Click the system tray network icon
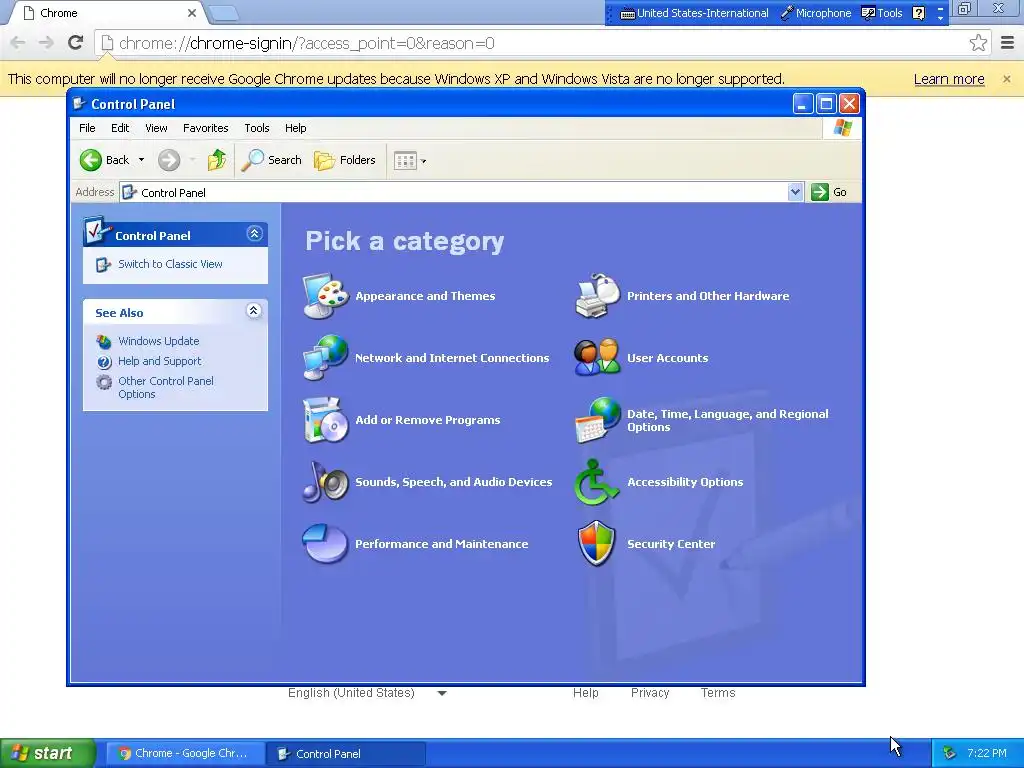The height and width of the screenshot is (768, 1024). (949, 753)
